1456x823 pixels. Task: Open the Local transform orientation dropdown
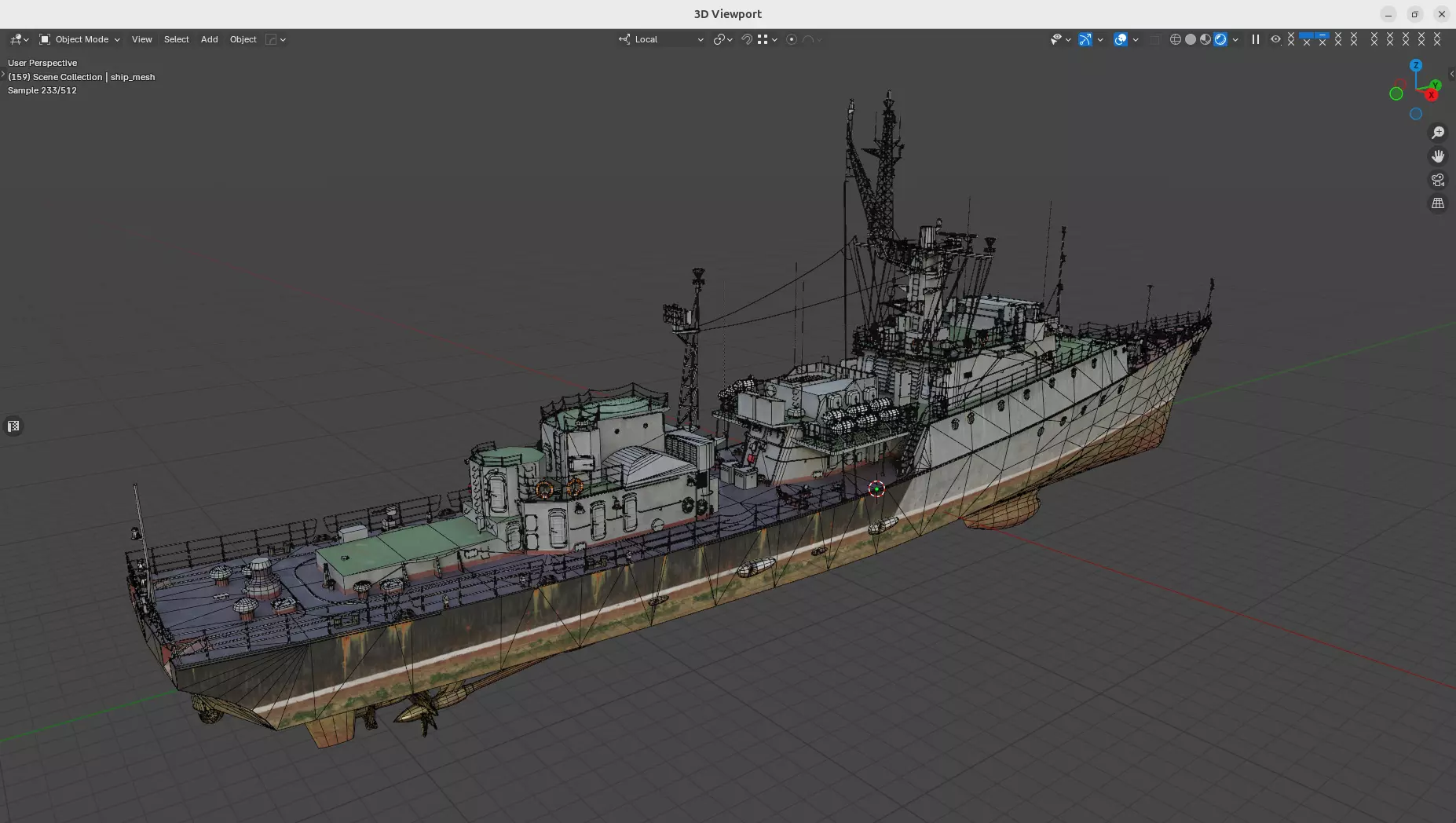661,39
